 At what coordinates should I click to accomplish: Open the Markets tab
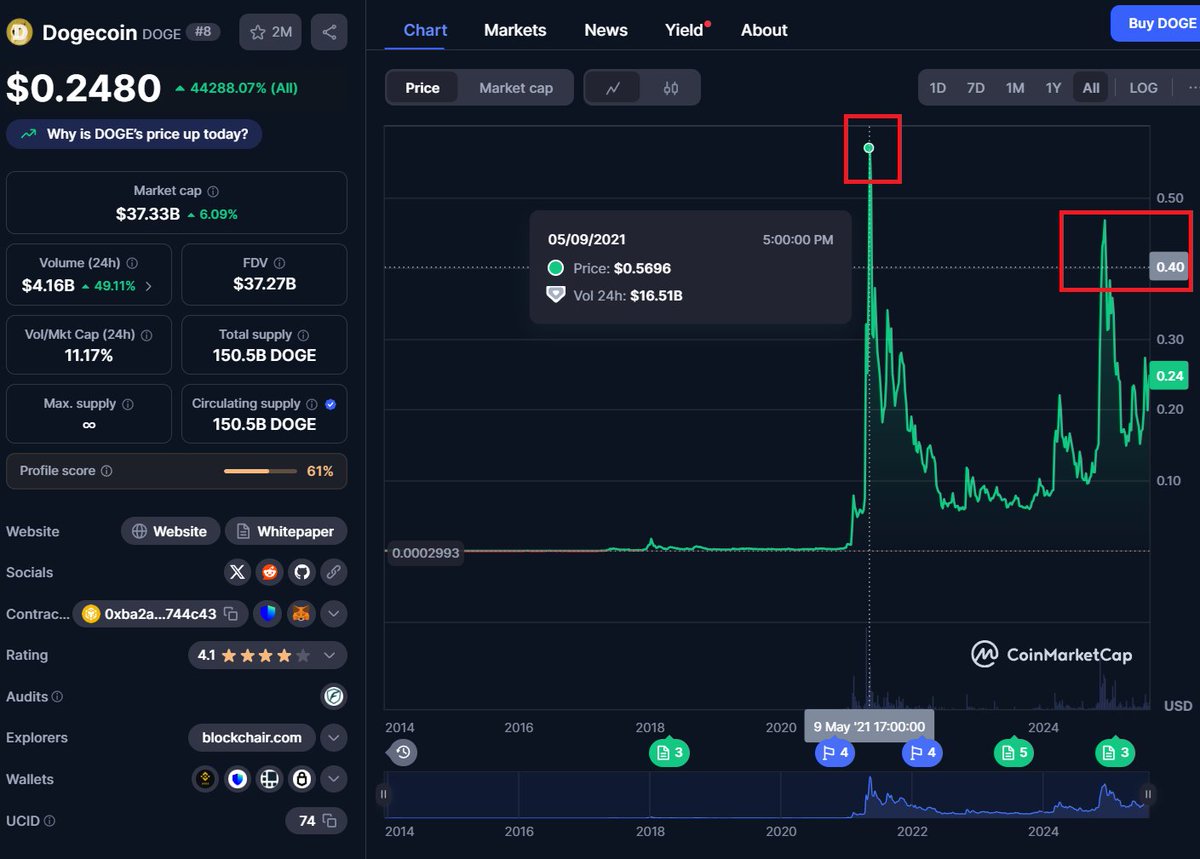515,30
